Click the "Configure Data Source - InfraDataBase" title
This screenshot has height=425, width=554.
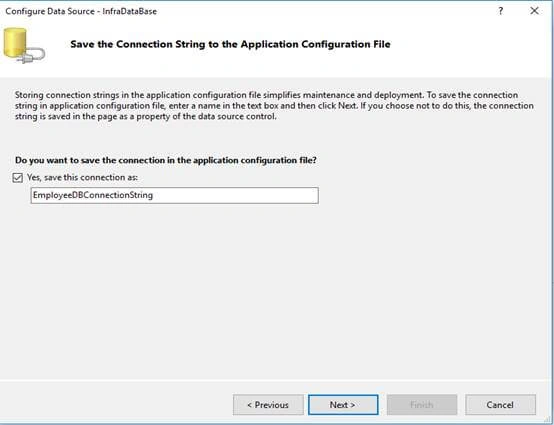point(81,11)
